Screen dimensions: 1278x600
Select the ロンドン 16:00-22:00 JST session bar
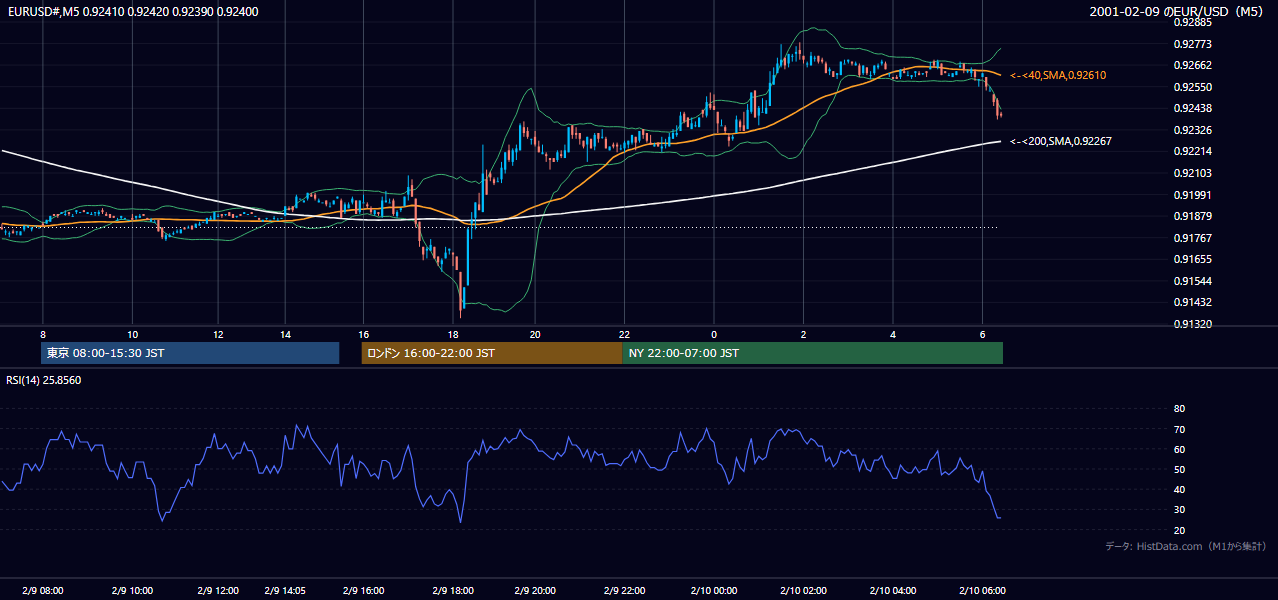491,353
